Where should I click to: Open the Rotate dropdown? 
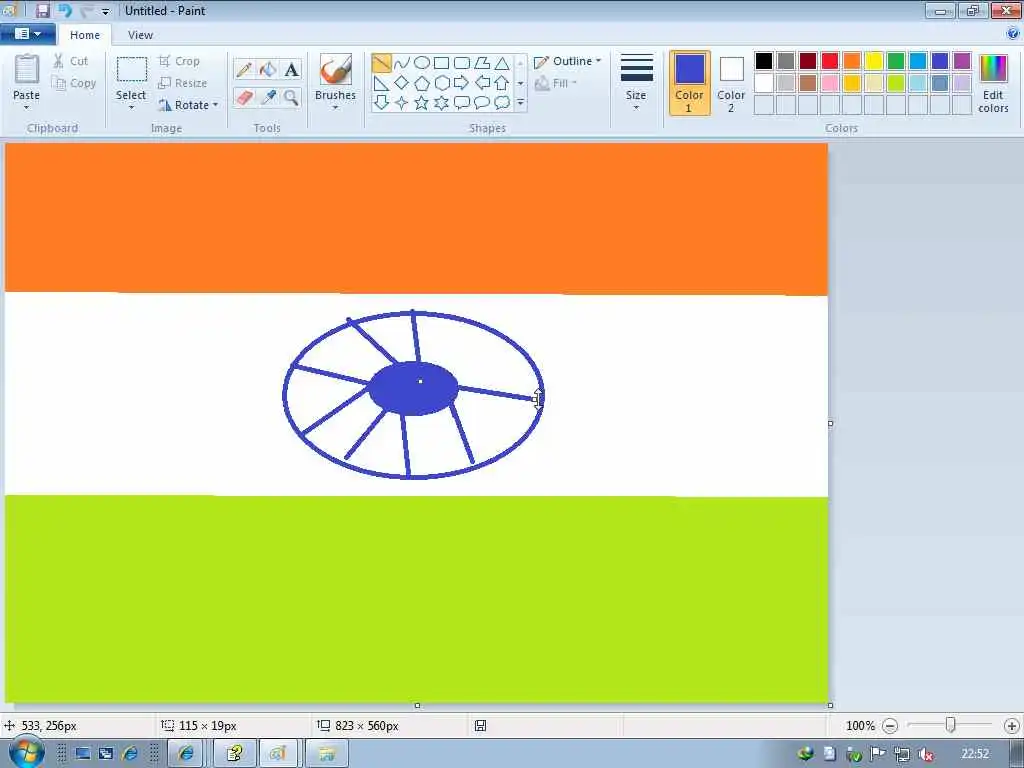pyautogui.click(x=188, y=104)
